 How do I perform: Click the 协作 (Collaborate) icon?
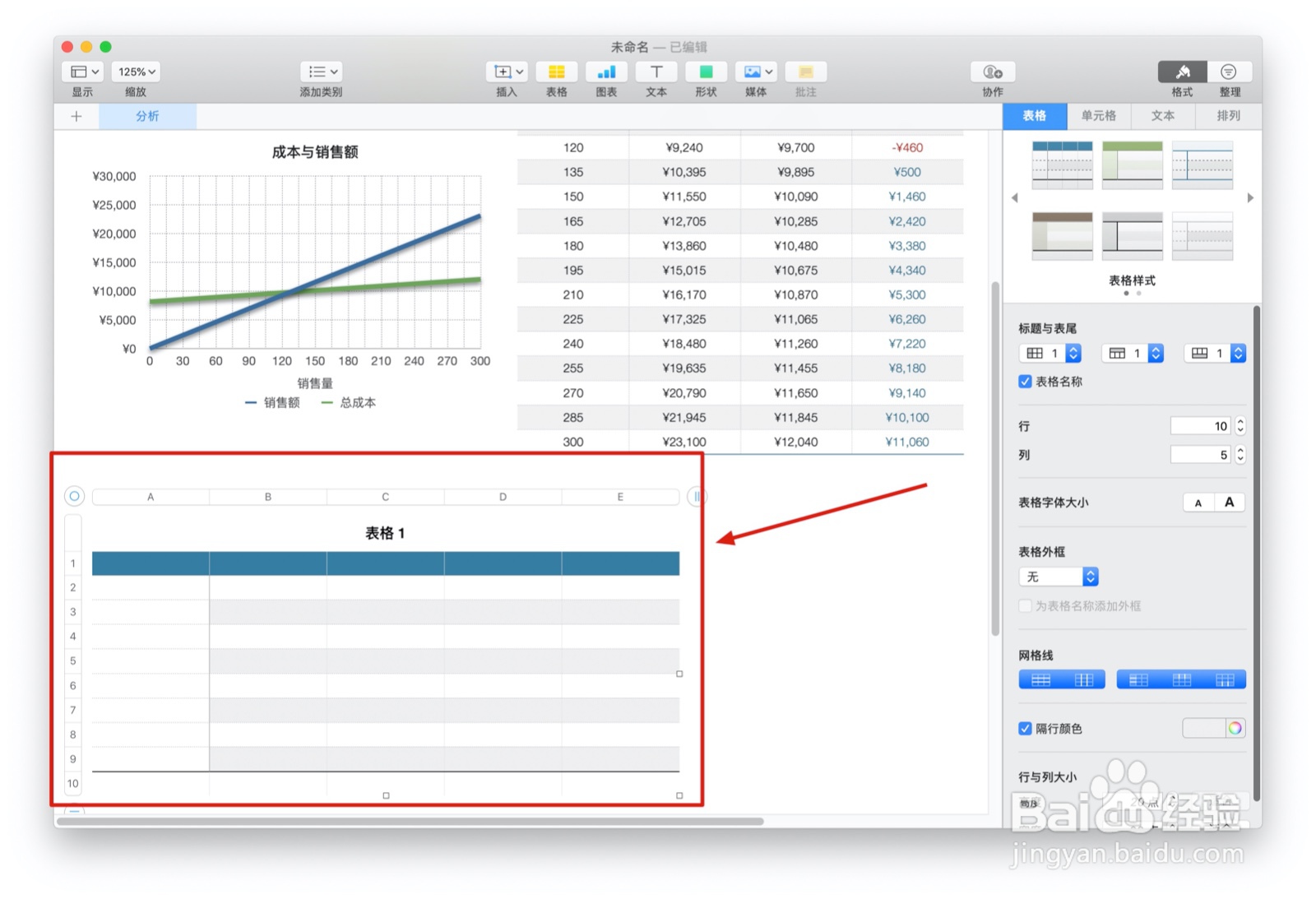coord(991,72)
